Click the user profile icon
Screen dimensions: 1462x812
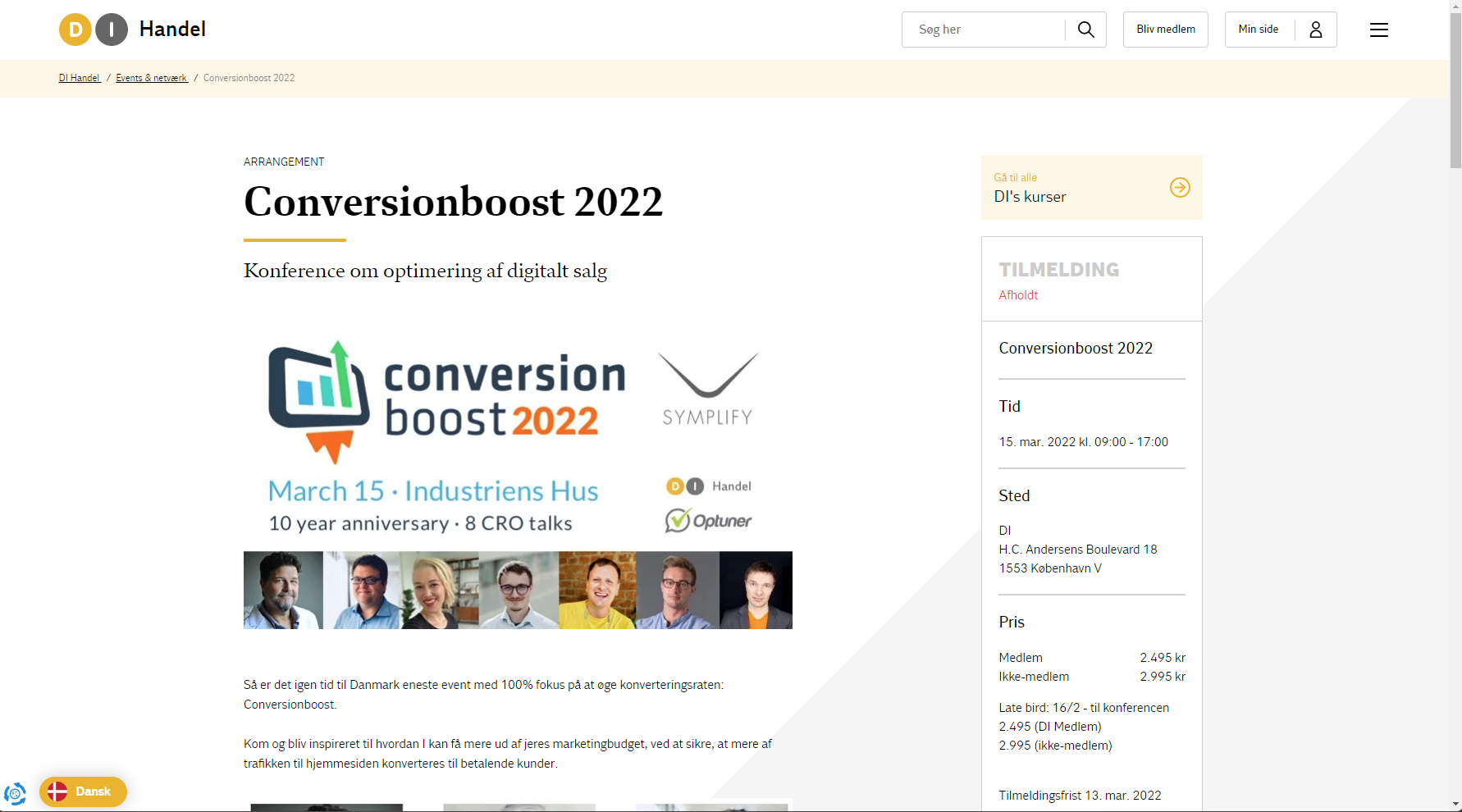pyautogui.click(x=1316, y=30)
